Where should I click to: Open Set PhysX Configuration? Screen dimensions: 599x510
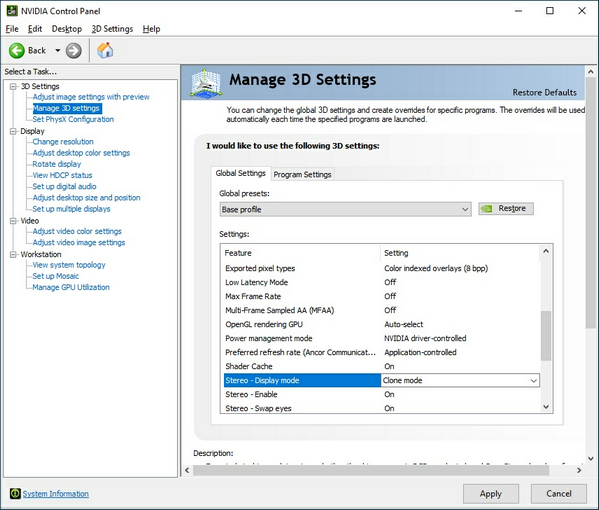pos(73,119)
